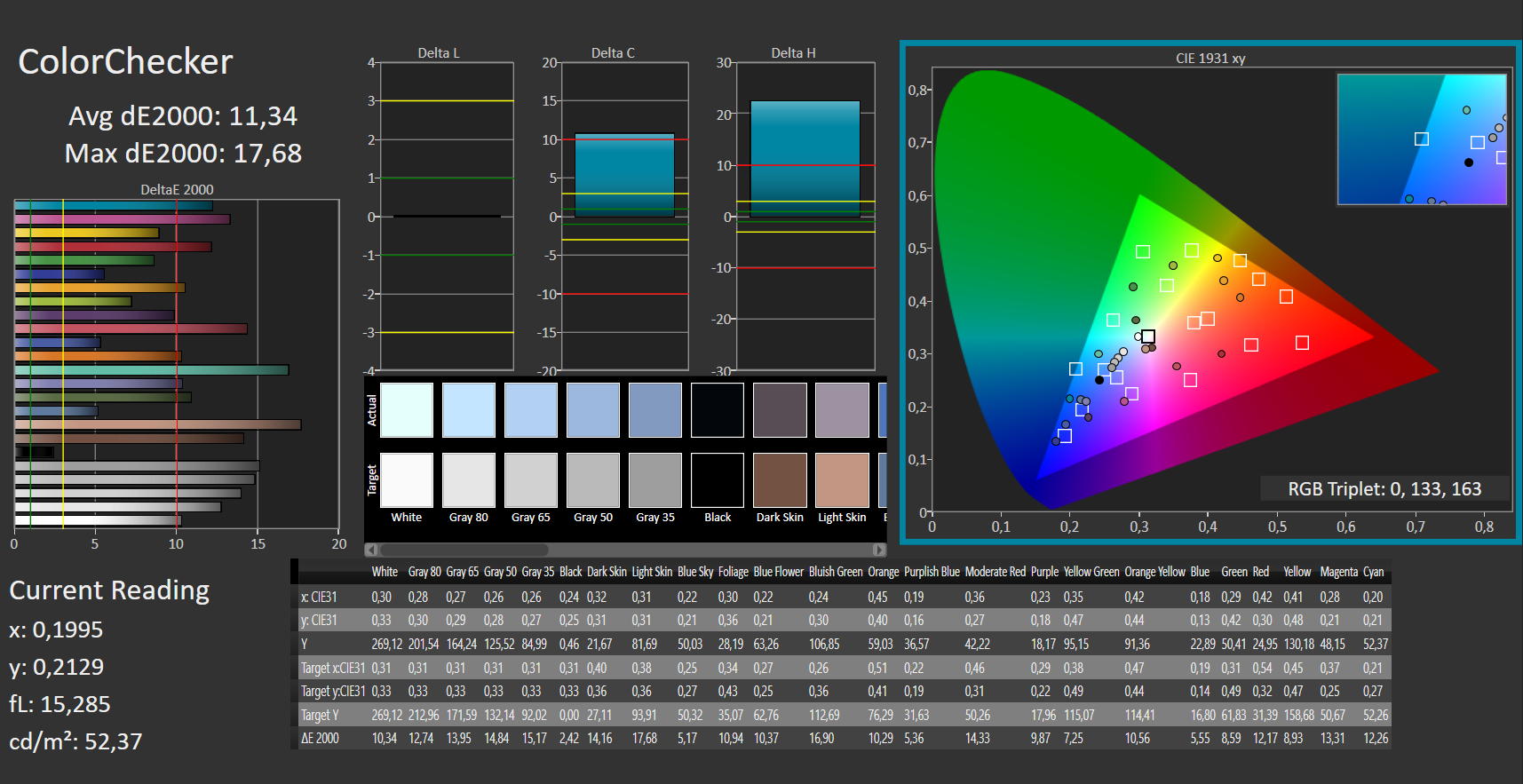Viewport: 1523px width, 784px height.
Task: Click the RGB Triplet readout label
Action: [1384, 489]
